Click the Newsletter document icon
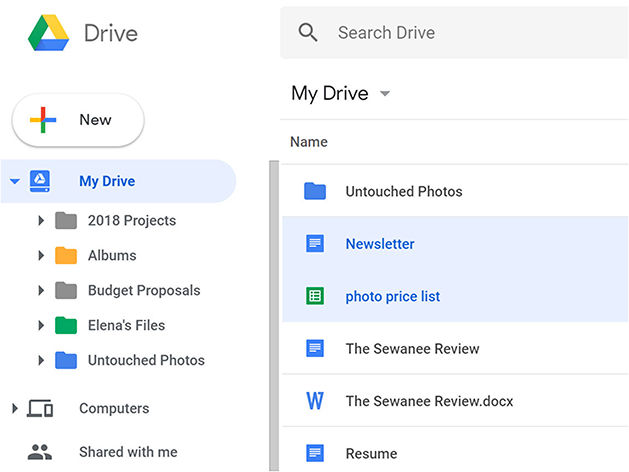 [315, 243]
